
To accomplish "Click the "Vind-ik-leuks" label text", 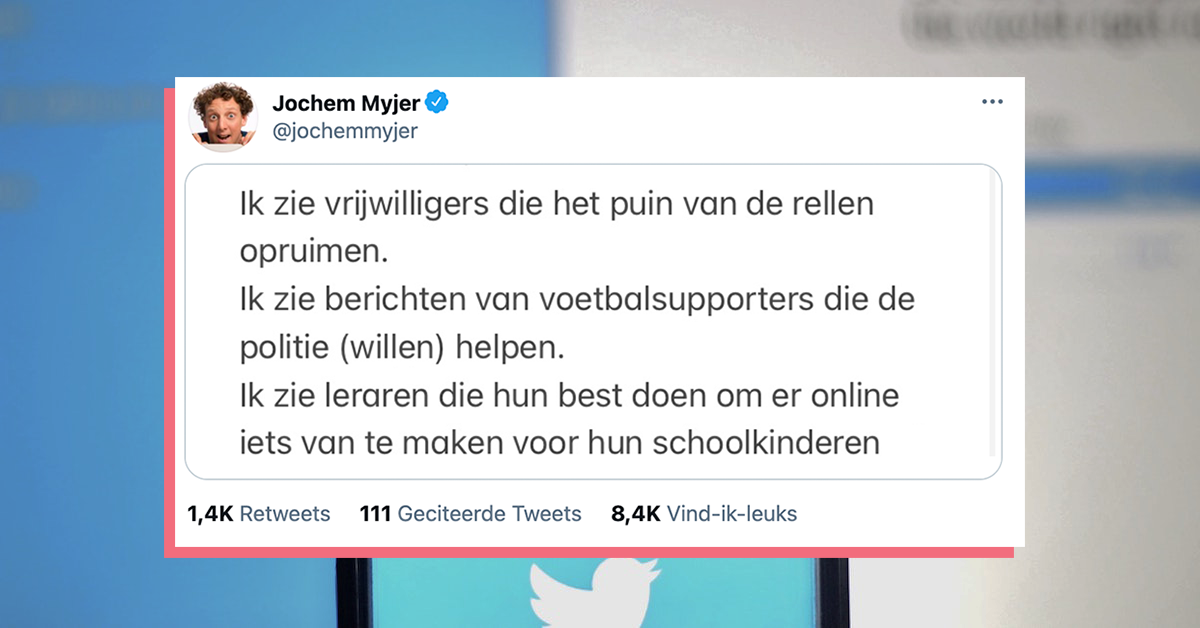I will [x=731, y=514].
